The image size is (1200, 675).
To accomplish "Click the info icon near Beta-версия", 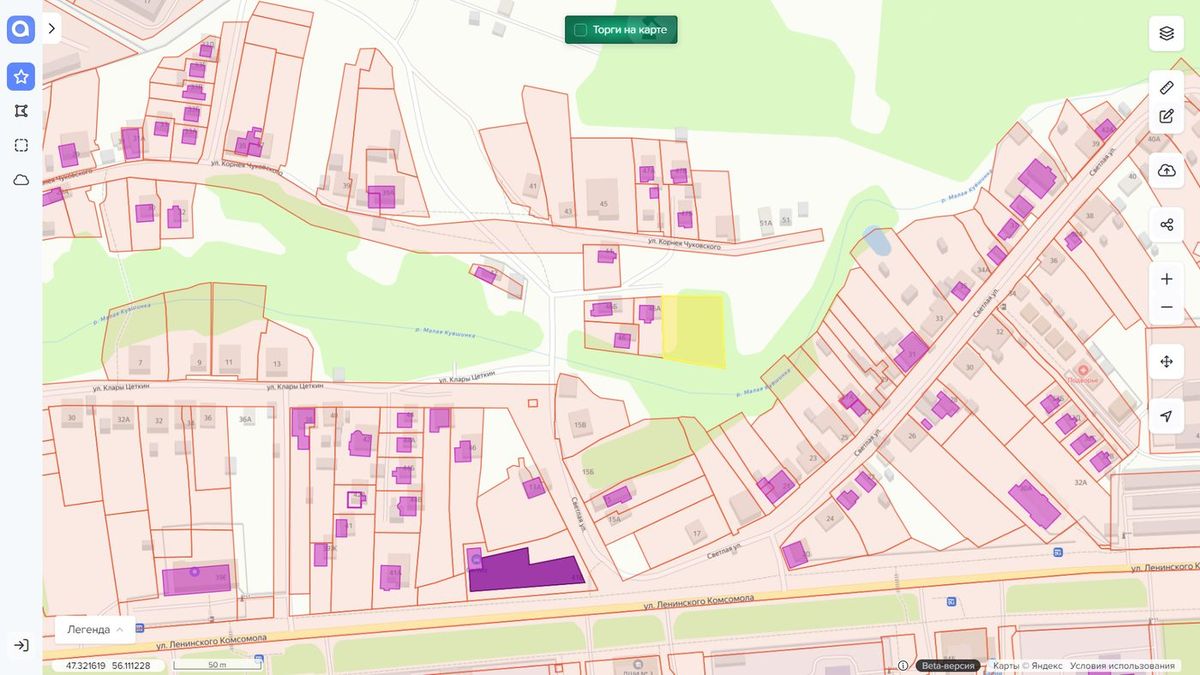I will coord(903,666).
